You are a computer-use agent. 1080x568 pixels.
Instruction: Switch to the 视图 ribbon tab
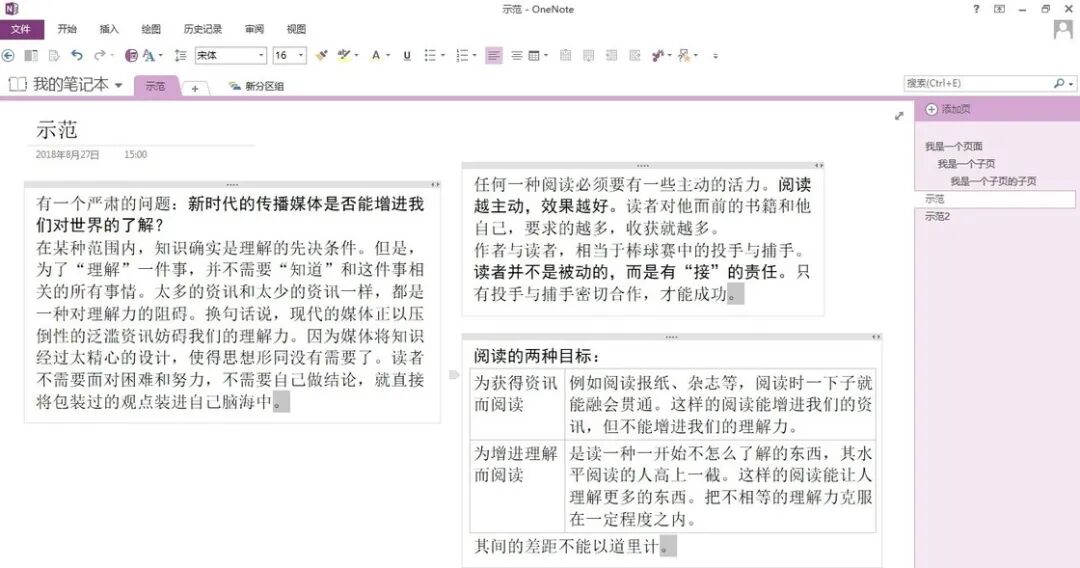pos(296,29)
